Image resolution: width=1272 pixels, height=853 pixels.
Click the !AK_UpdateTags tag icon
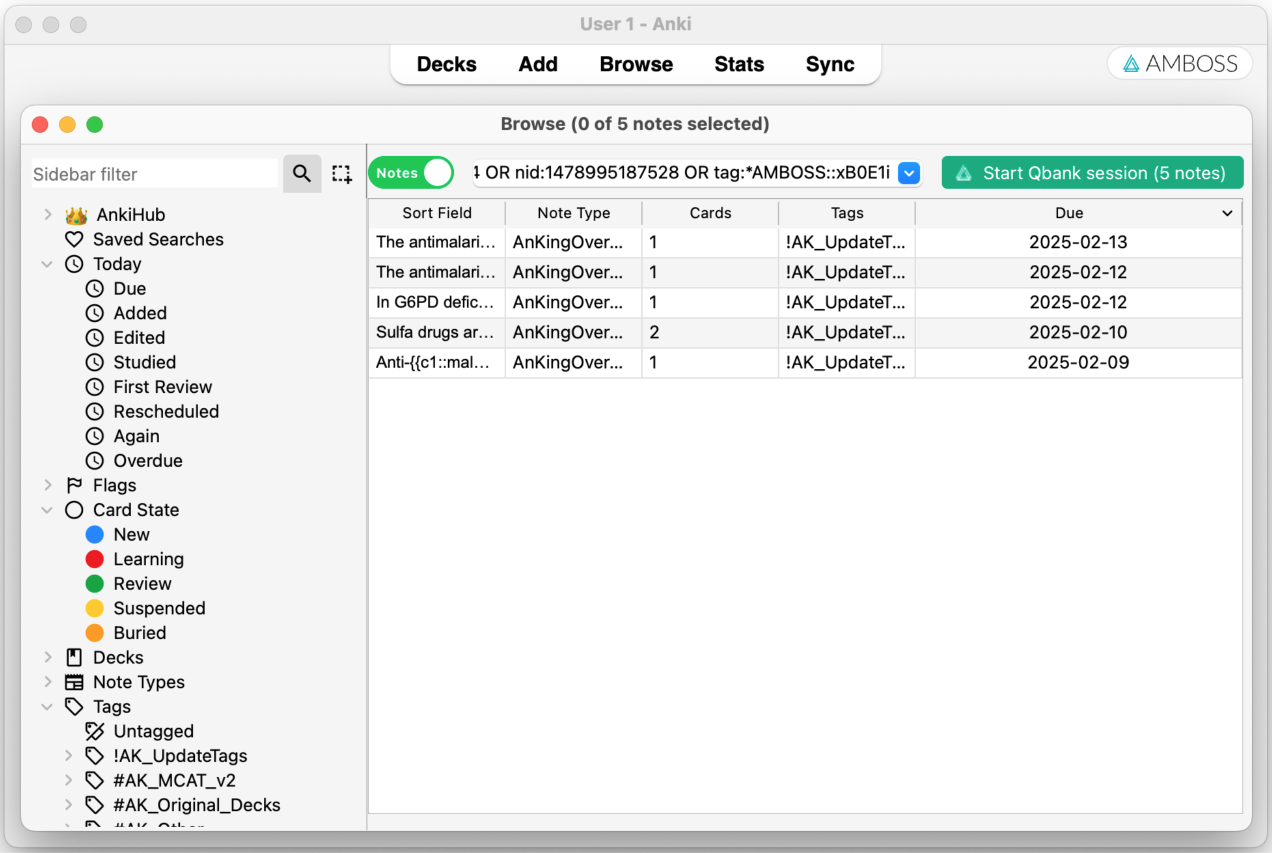[x=95, y=756]
